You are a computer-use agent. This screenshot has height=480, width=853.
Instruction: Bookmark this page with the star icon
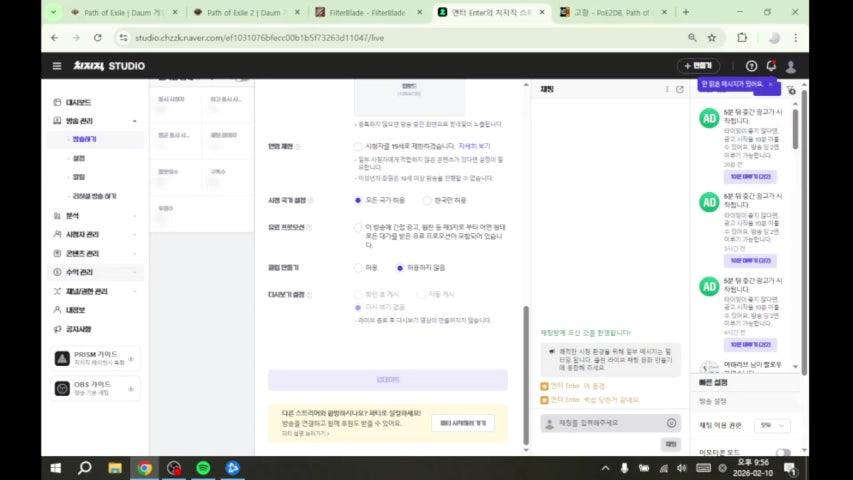712,38
